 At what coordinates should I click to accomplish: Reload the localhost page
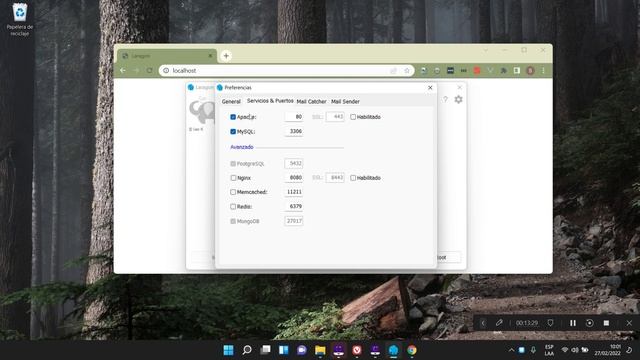(x=149, y=71)
